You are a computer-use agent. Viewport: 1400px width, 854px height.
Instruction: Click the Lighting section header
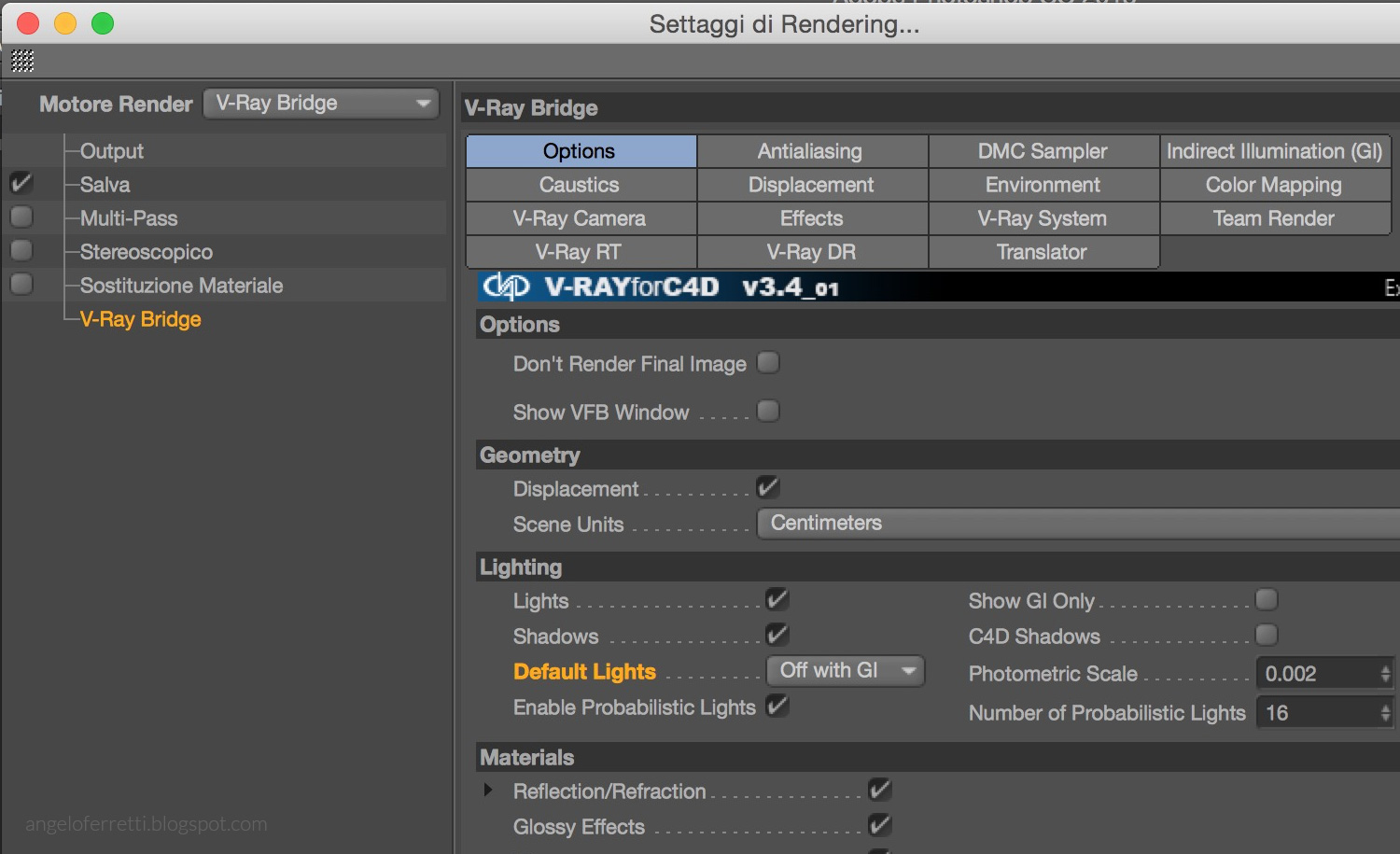point(938,567)
